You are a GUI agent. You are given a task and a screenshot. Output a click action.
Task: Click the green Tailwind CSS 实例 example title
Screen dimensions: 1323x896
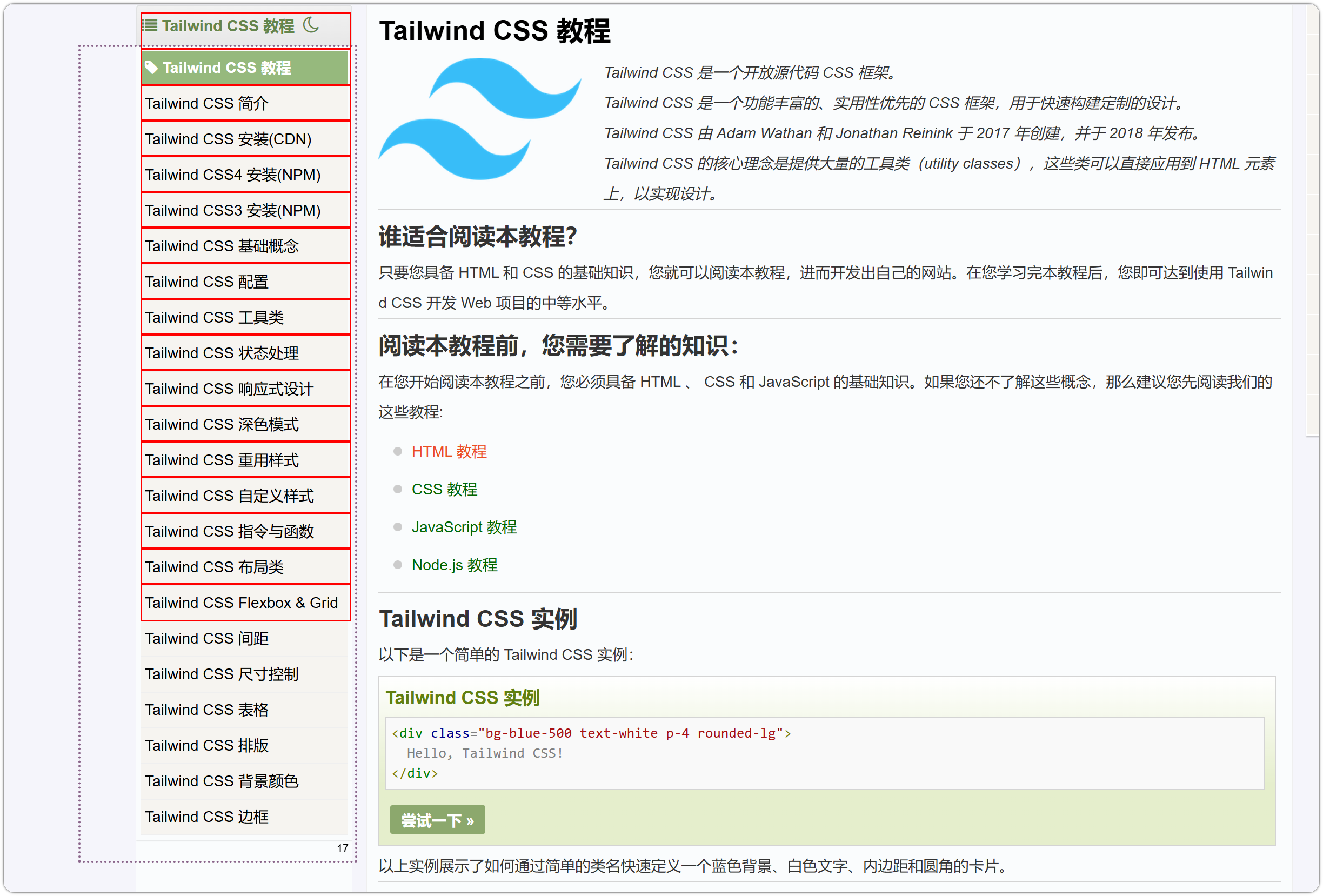point(463,698)
